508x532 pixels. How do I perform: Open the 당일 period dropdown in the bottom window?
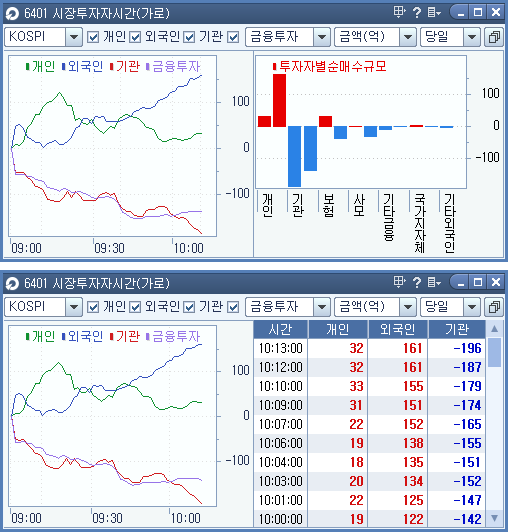pos(471,307)
